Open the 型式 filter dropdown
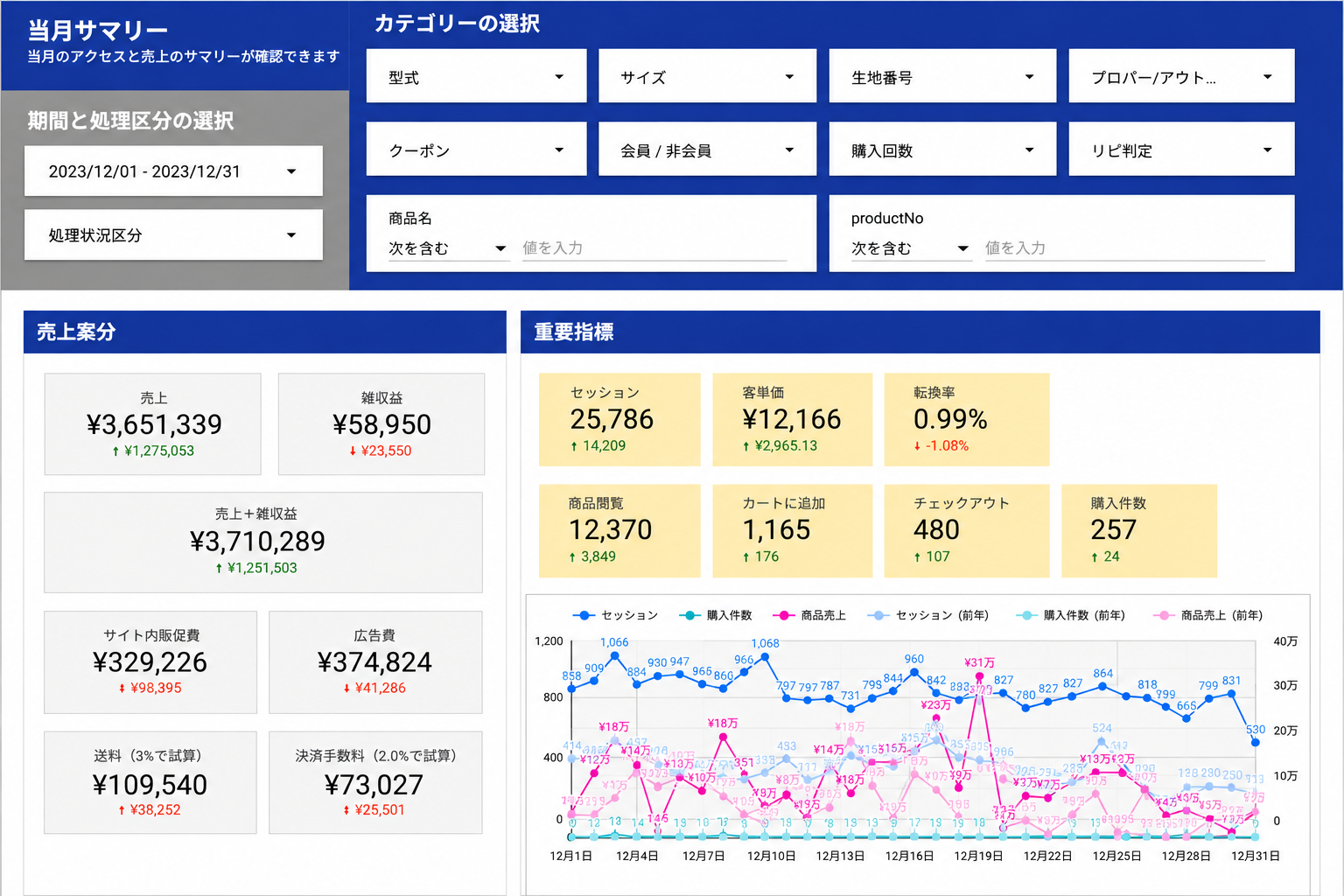 476,77
